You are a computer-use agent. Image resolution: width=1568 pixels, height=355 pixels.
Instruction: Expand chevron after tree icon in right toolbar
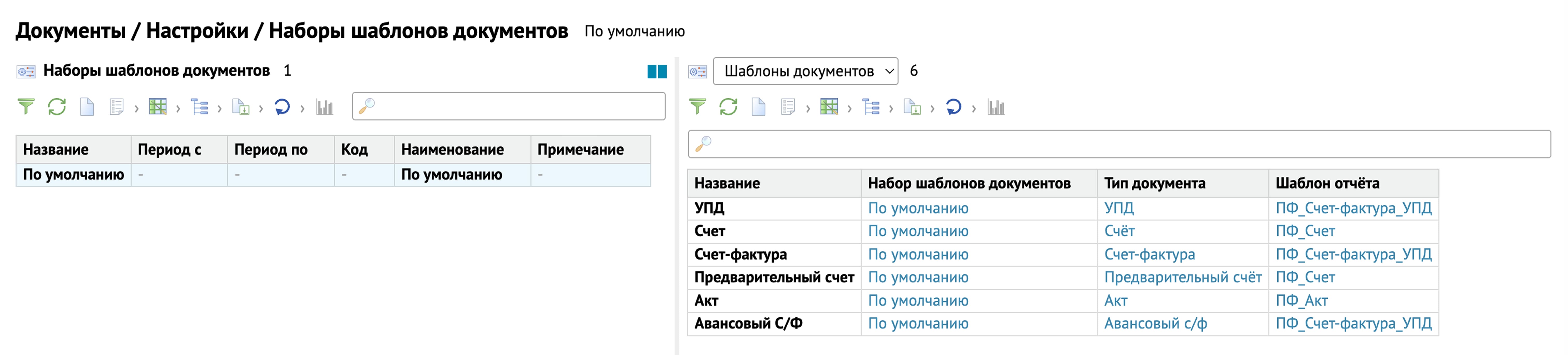[x=891, y=108]
